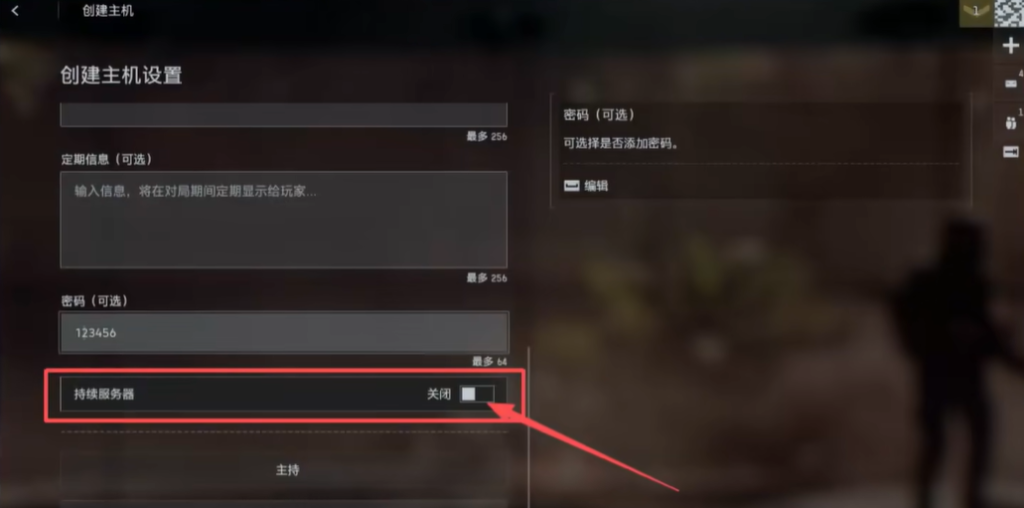Screen dimensions: 1024x508
Task: Click the 创建主机 title in top bar
Action: (108, 11)
